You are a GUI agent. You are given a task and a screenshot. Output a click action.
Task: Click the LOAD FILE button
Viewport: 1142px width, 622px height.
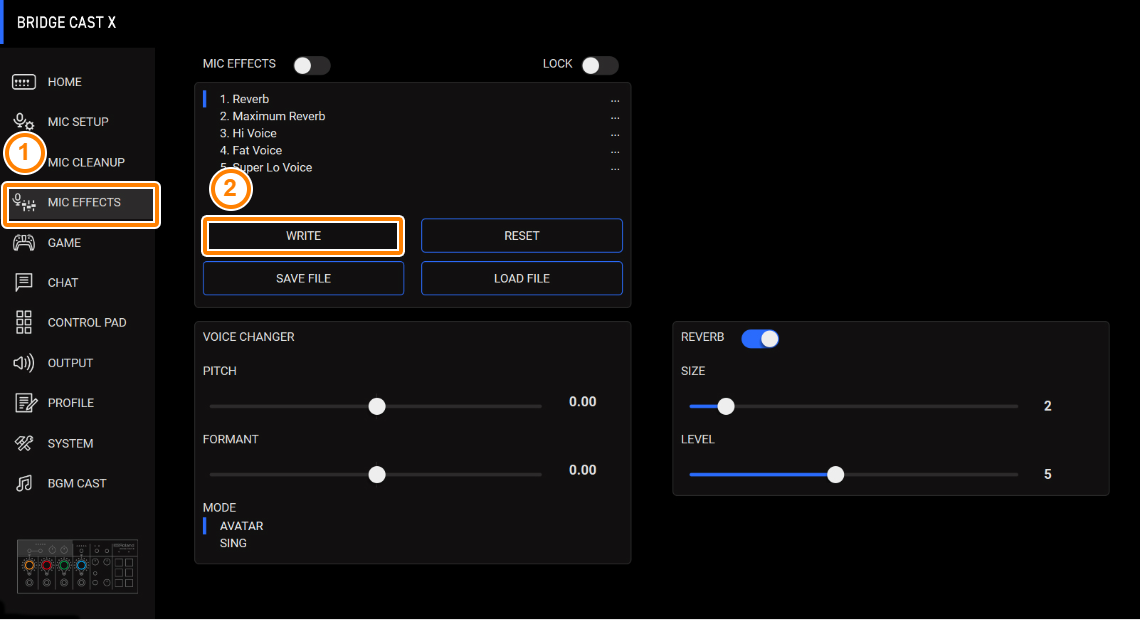[521, 279]
